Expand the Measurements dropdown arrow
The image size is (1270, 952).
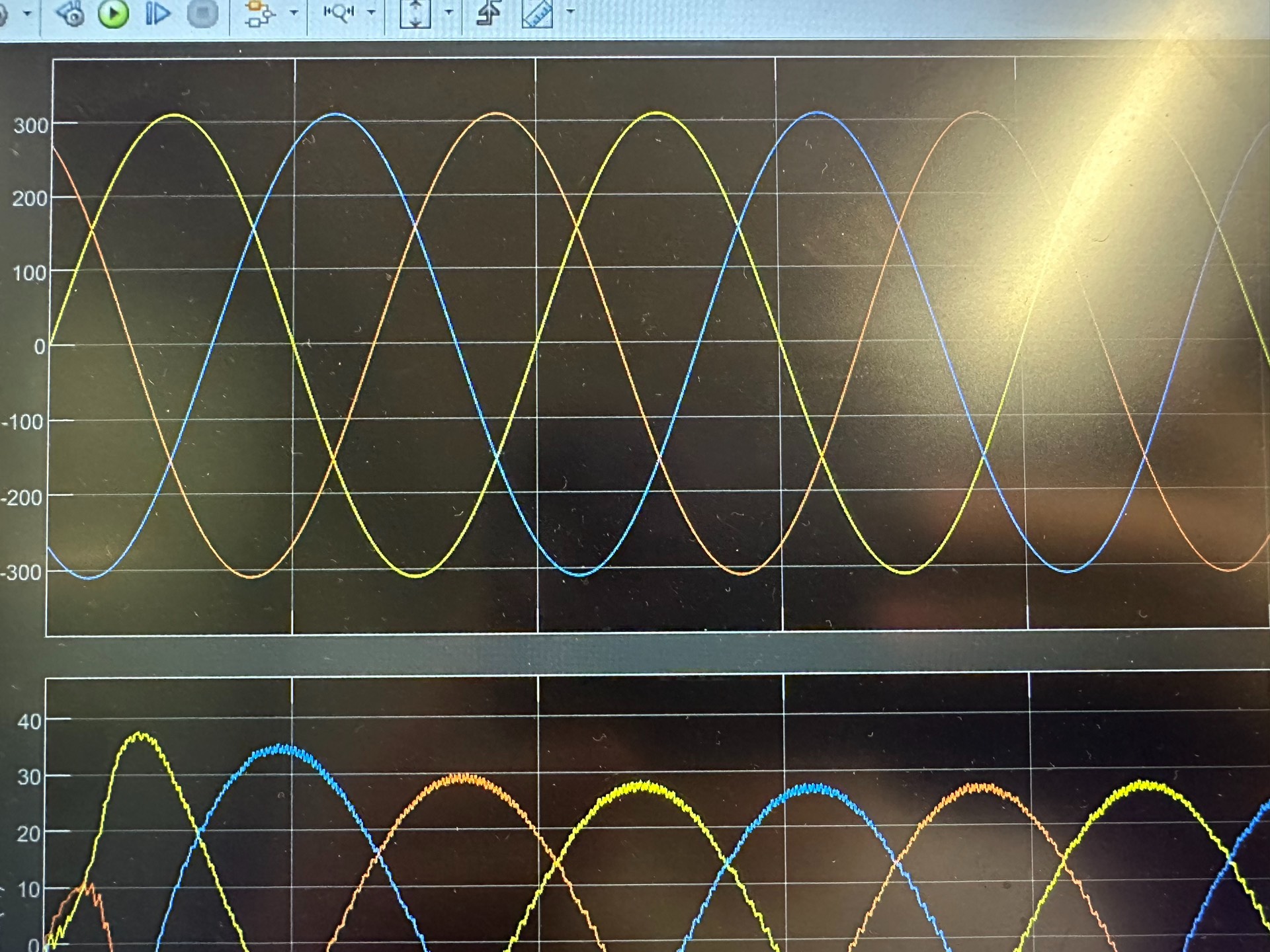[570, 11]
